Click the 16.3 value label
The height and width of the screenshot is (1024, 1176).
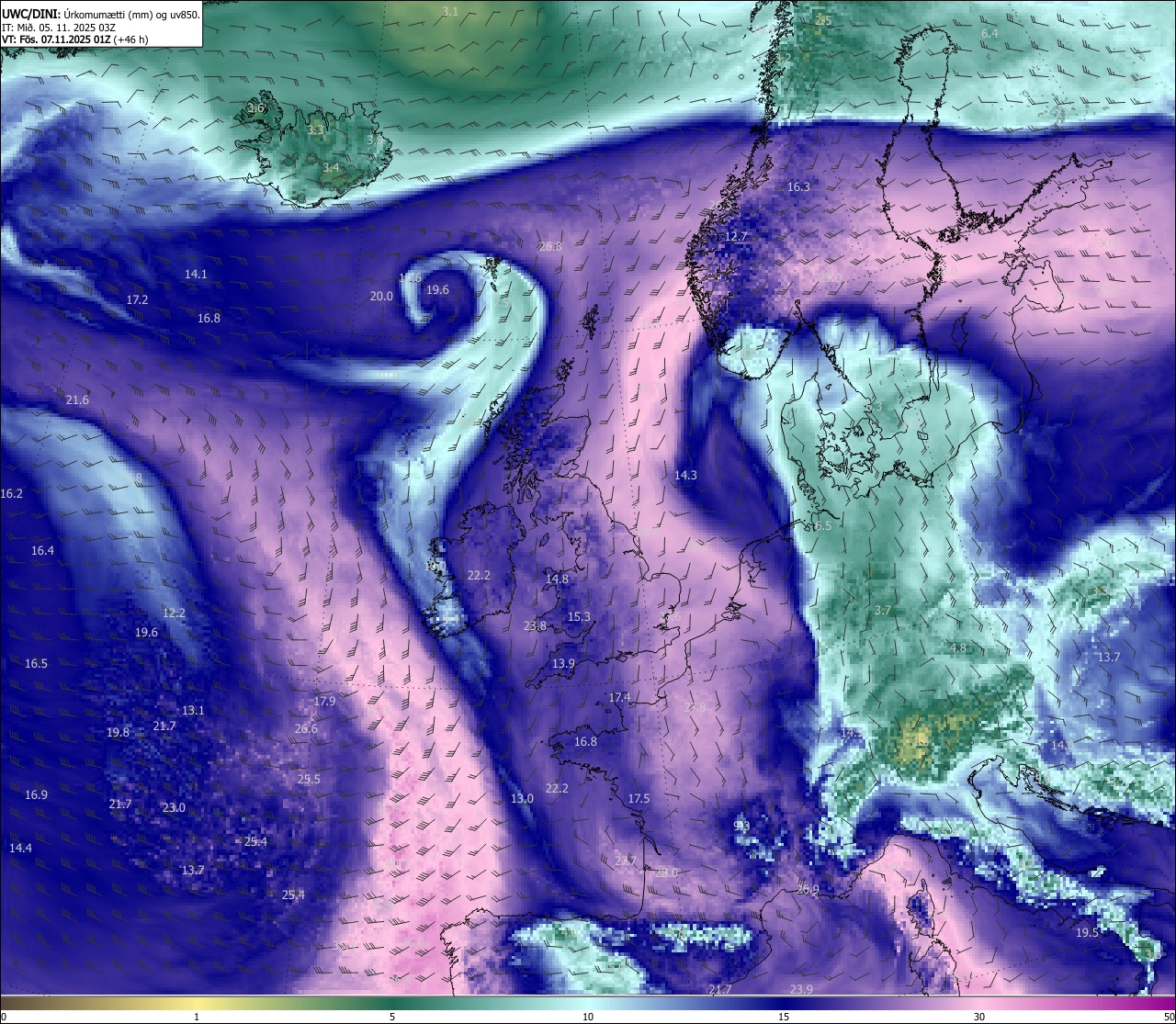coord(799,187)
